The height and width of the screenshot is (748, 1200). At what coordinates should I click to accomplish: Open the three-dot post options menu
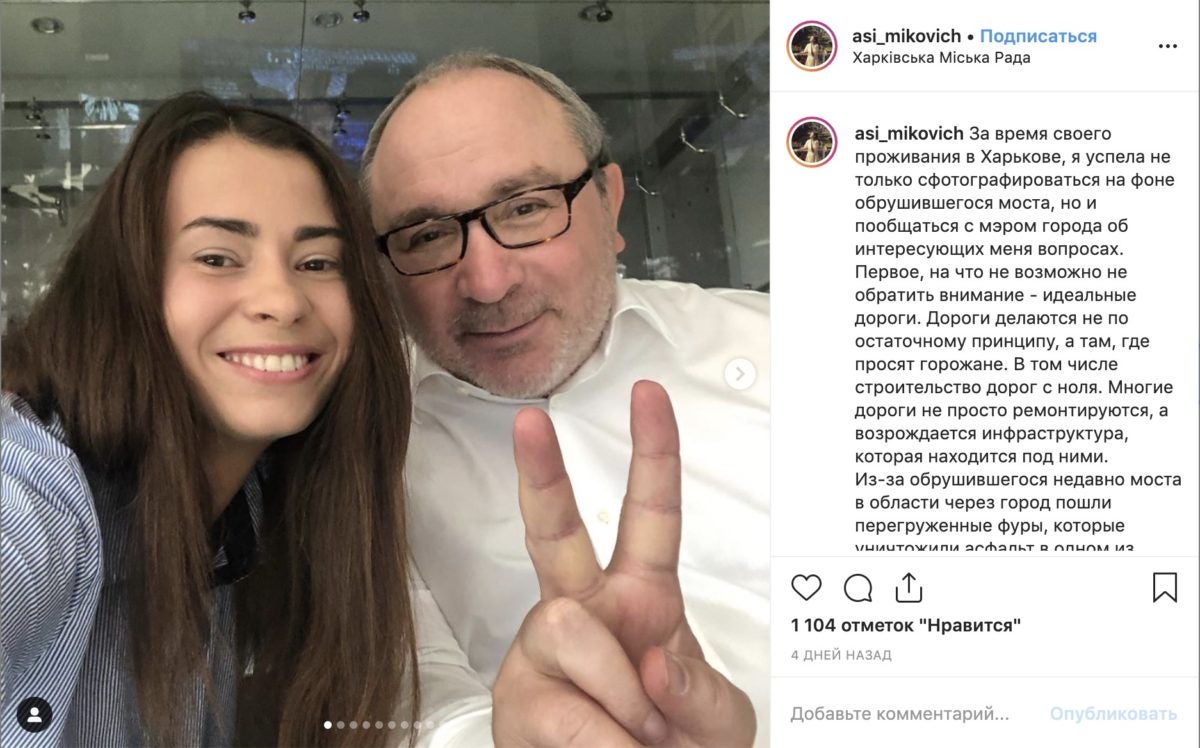coord(1167,46)
